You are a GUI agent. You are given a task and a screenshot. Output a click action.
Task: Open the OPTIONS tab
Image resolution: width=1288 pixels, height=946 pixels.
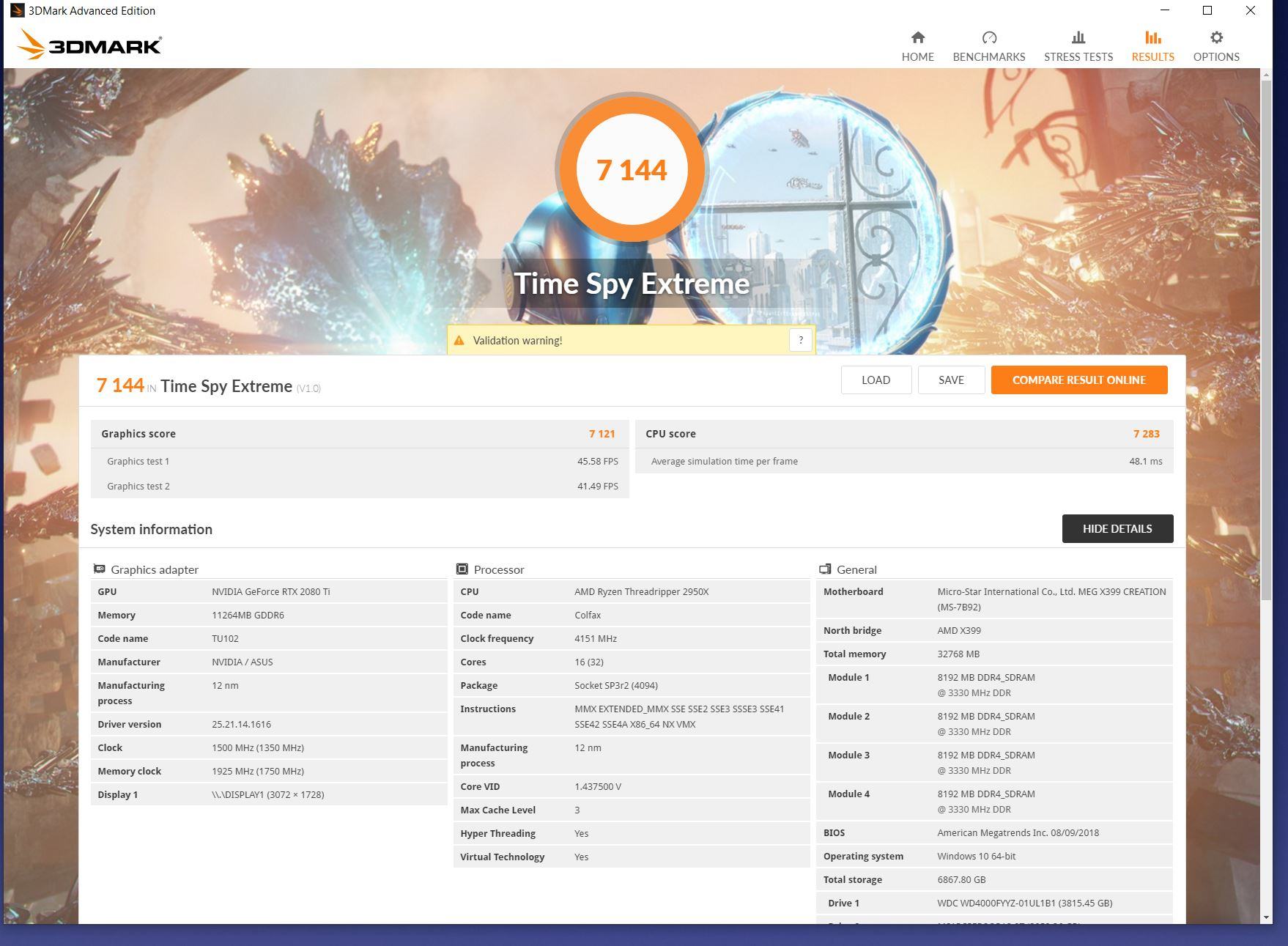coord(1216,46)
